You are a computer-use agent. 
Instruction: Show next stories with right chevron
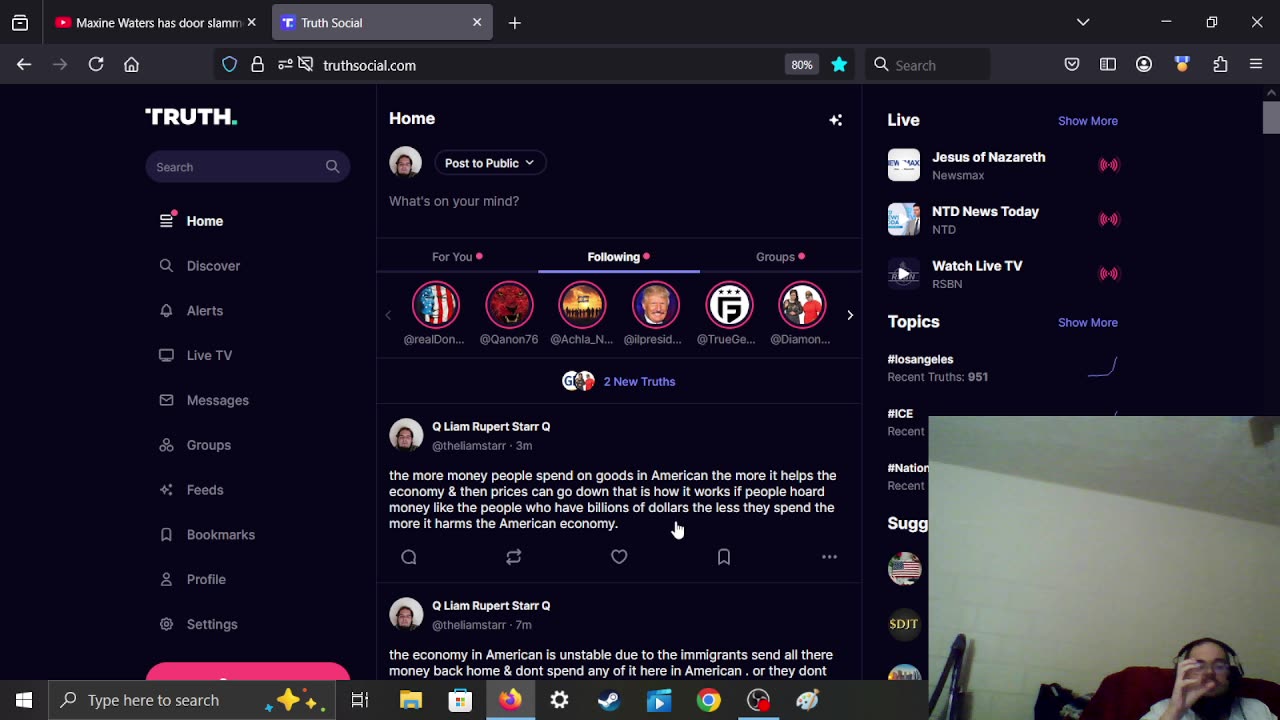coord(850,315)
